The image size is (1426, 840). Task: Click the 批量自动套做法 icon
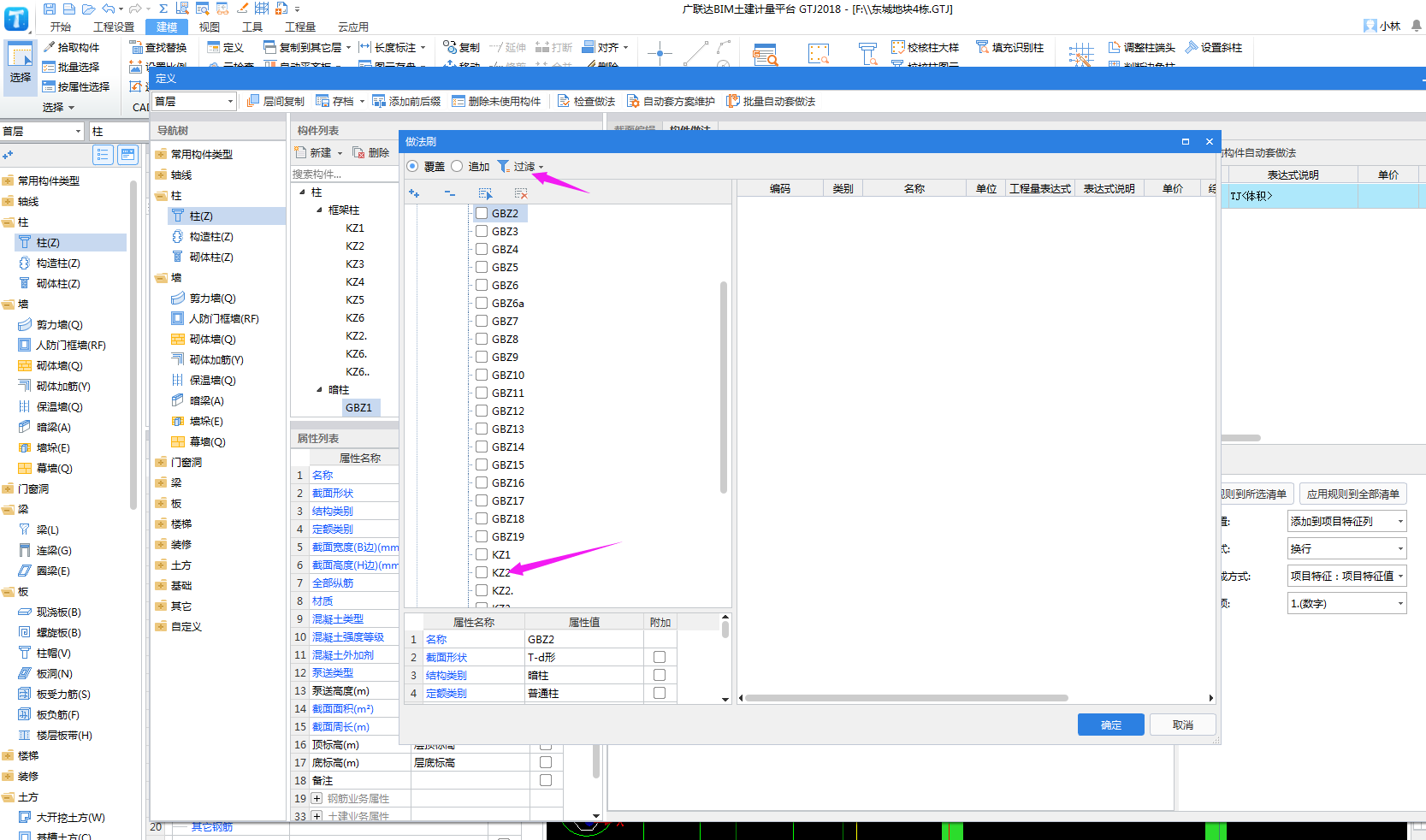tap(733, 101)
